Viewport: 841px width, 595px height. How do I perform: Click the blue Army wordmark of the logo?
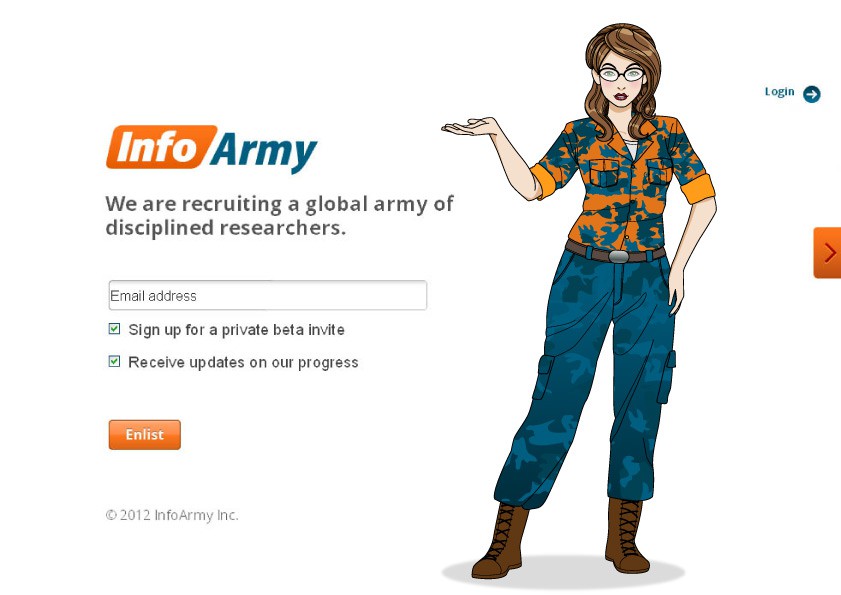(x=264, y=151)
